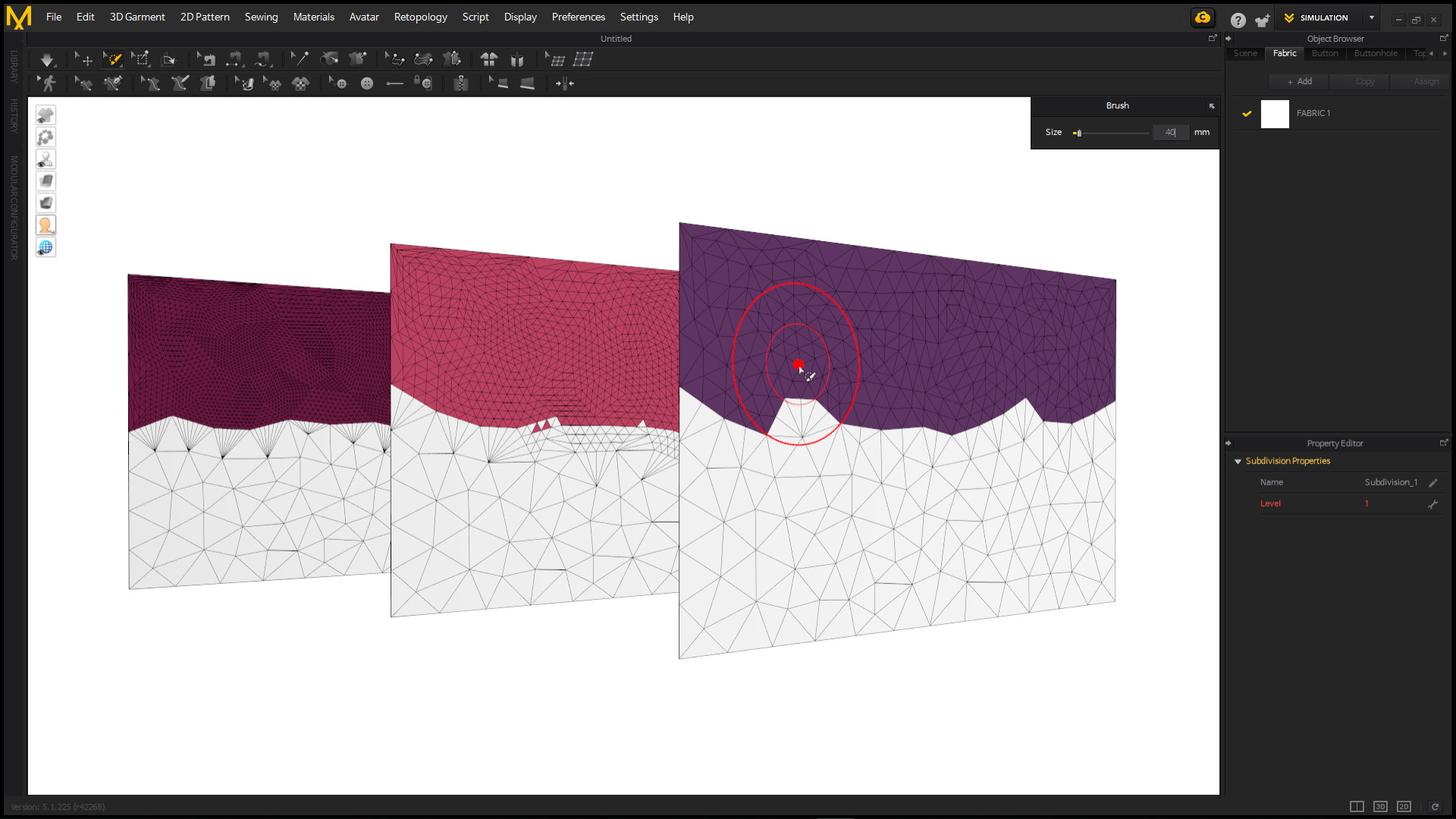The height and width of the screenshot is (819, 1456).
Task: Show or hide the garment with the shirt eye icon
Action: (45, 115)
